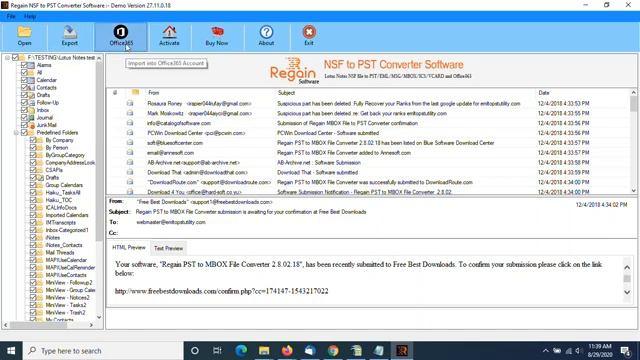The width and height of the screenshot is (640, 360).
Task: Toggle the Contacts folder checkbox
Action: click(24, 87)
